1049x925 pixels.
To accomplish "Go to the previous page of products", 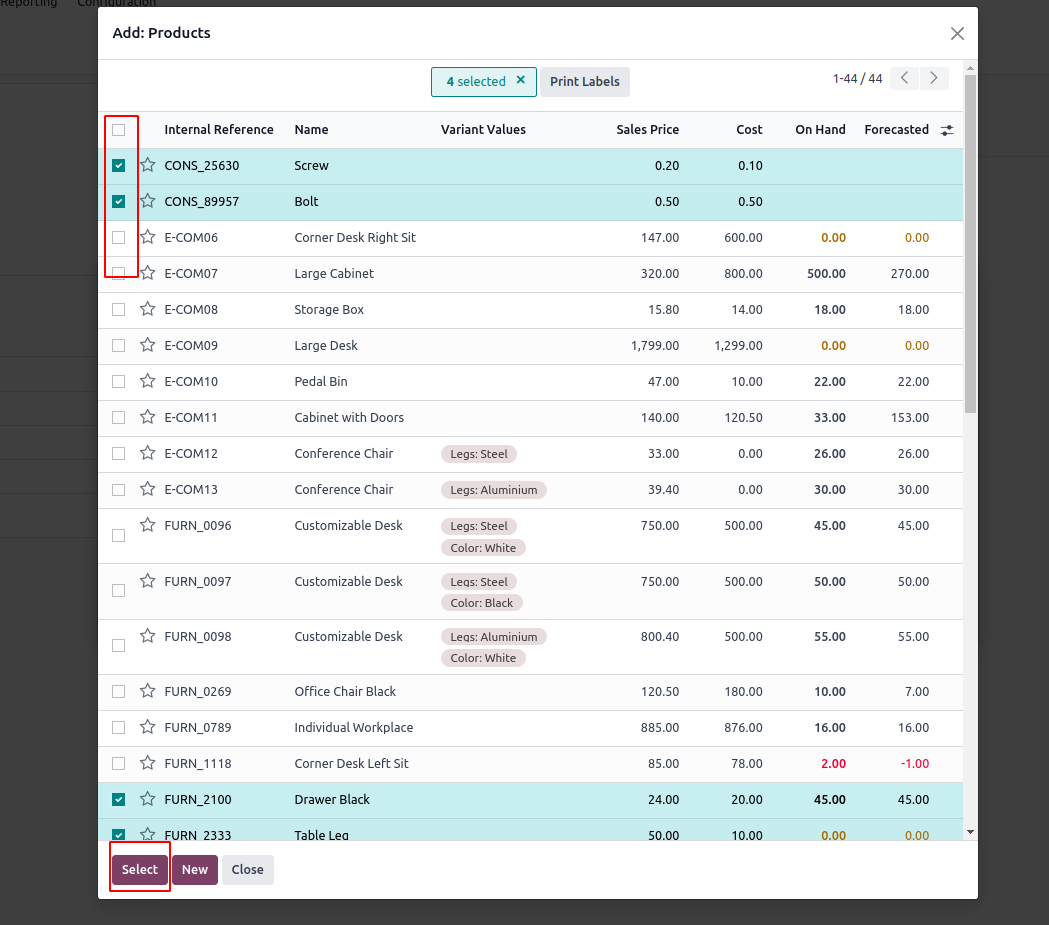I will pyautogui.click(x=904, y=78).
